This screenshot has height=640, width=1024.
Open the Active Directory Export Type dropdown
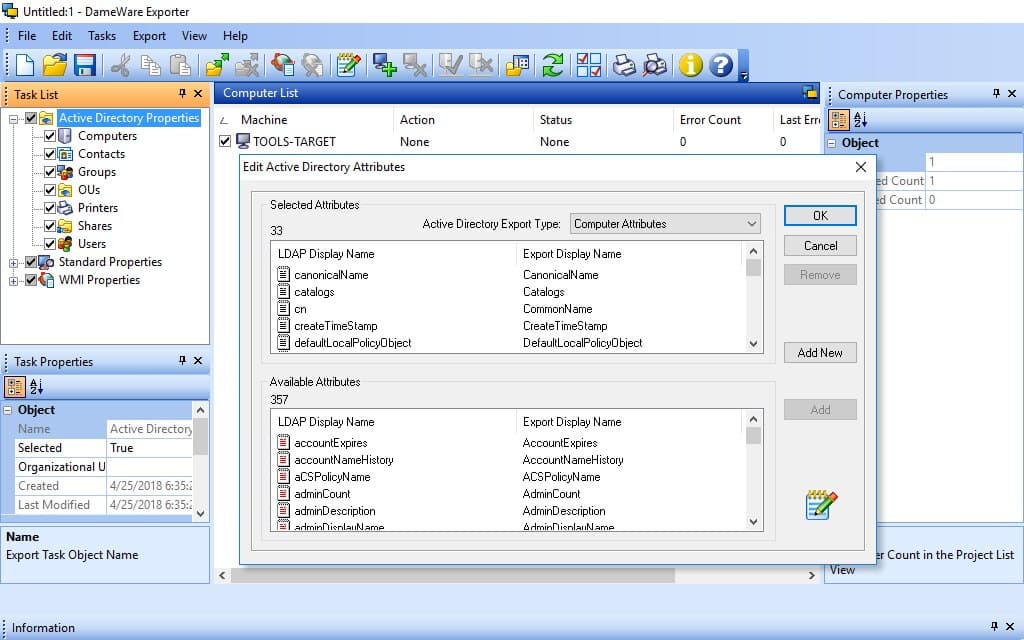750,223
